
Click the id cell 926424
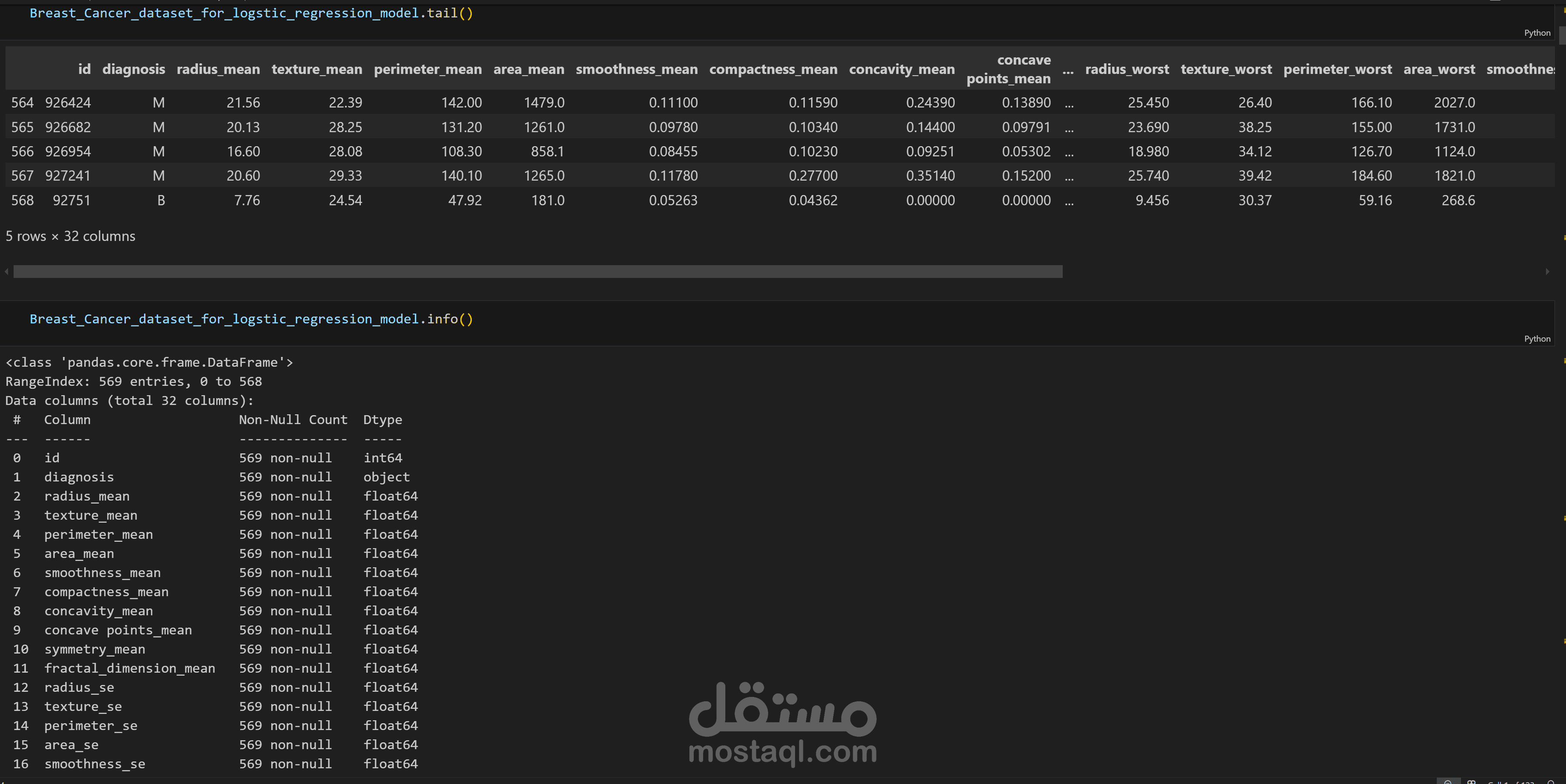pyautogui.click(x=68, y=103)
